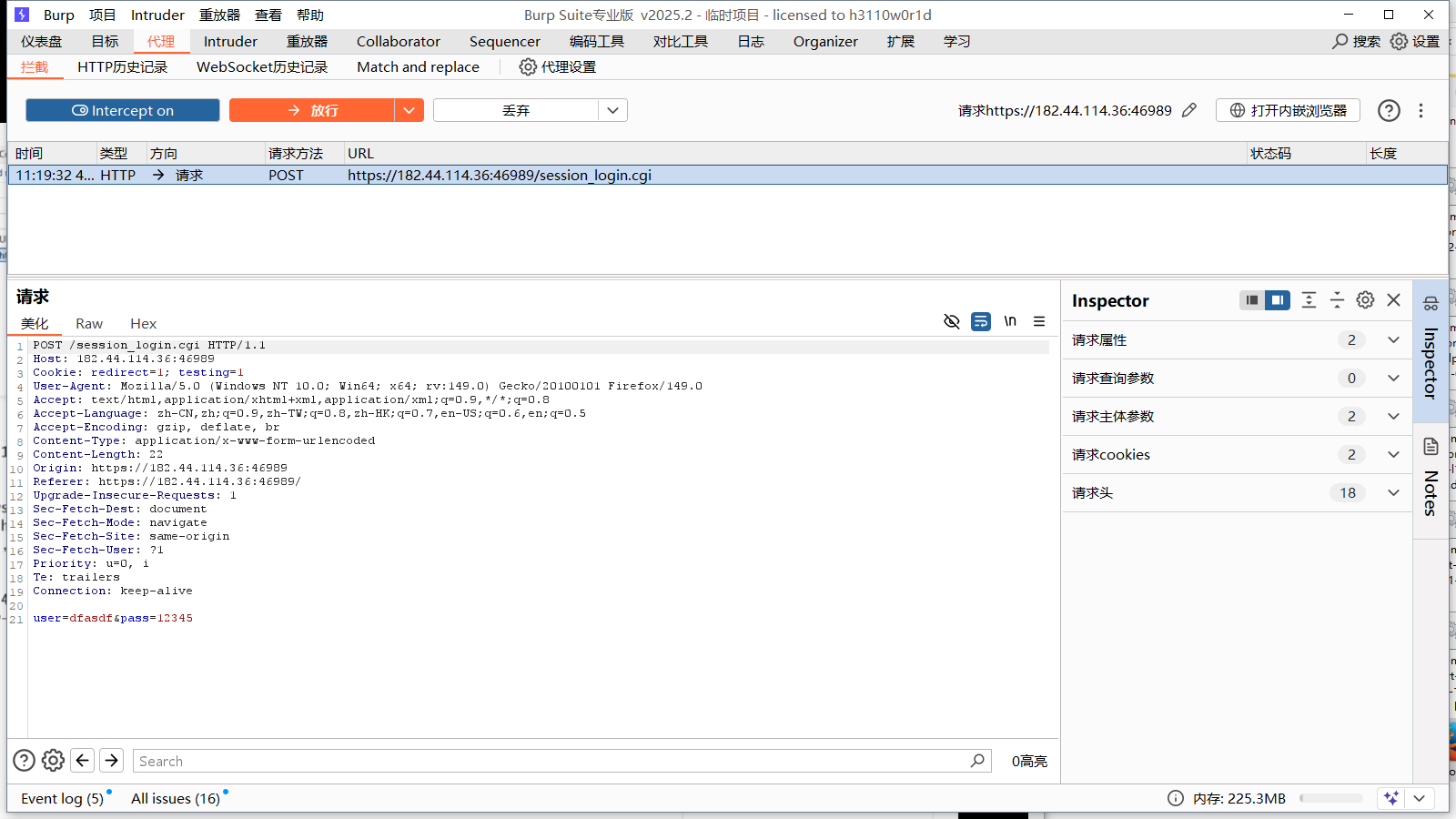Open the 仪表盘 dashboard tab
This screenshot has height=819, width=1456.
[42, 41]
